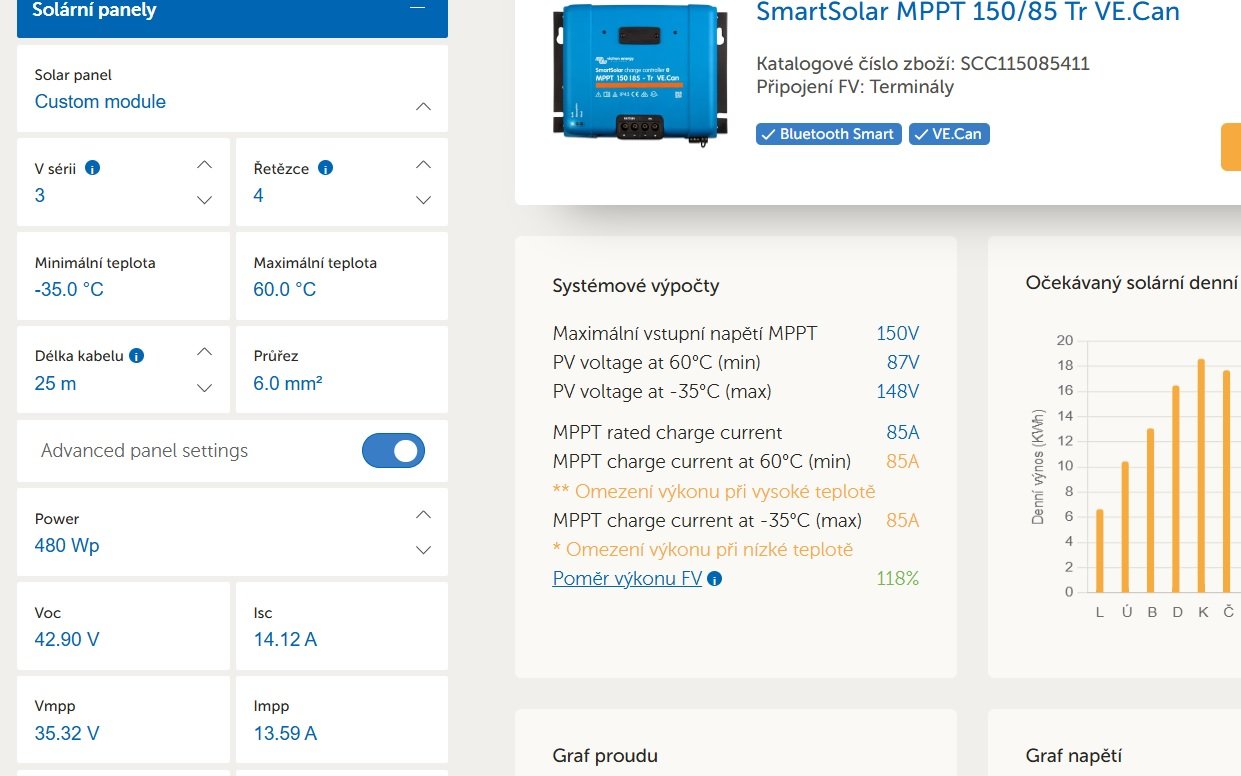Select the 148V PV voltage value
The image size is (1241, 776).
(x=897, y=391)
